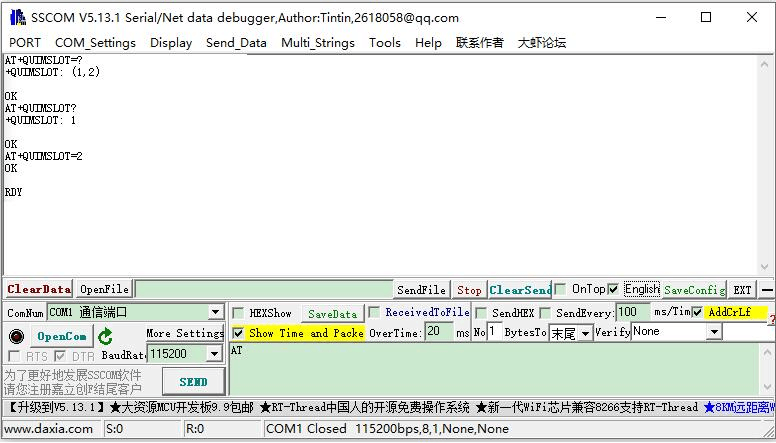
Task: Click the green refresh ports icon
Action: [x=106, y=336]
